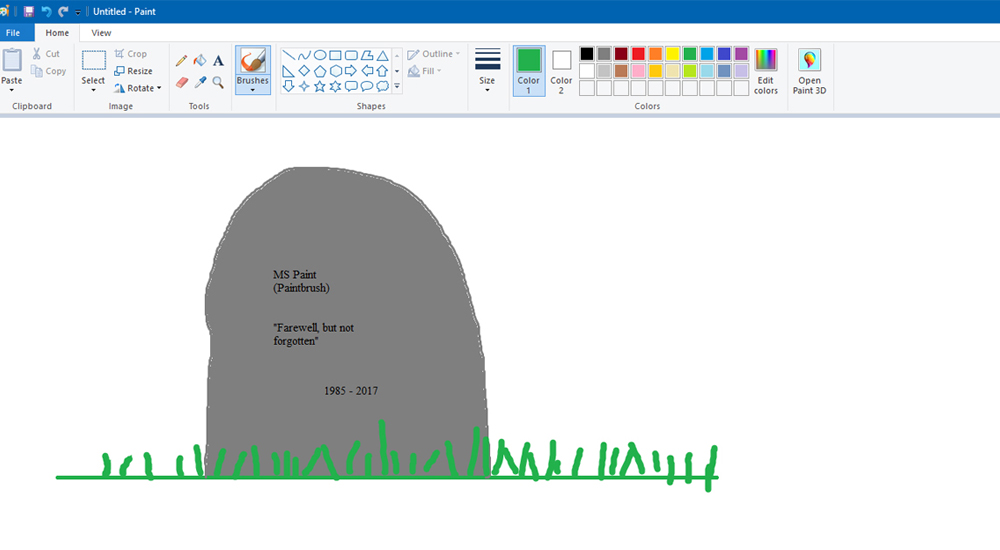This screenshot has width=1000, height=550.
Task: Choose the Triangle shape
Action: tap(382, 56)
